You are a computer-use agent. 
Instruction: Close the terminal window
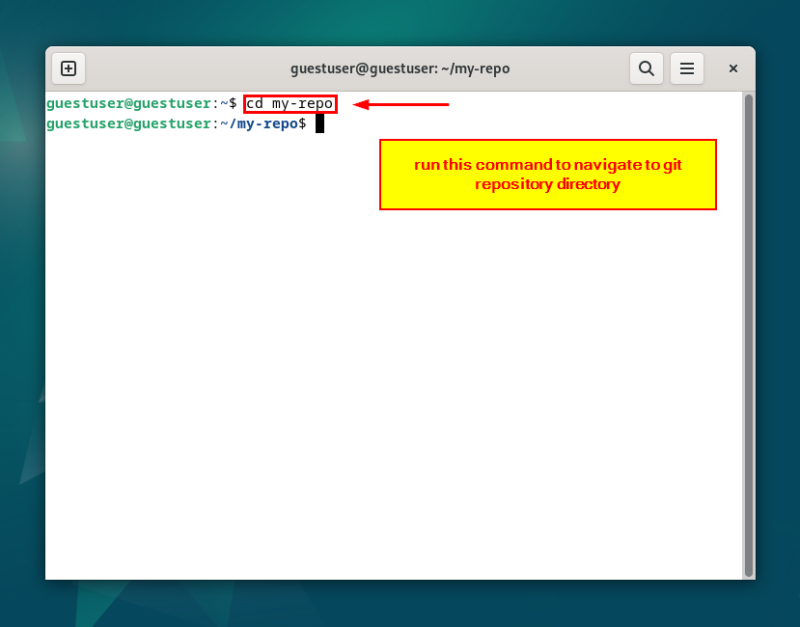[733, 68]
